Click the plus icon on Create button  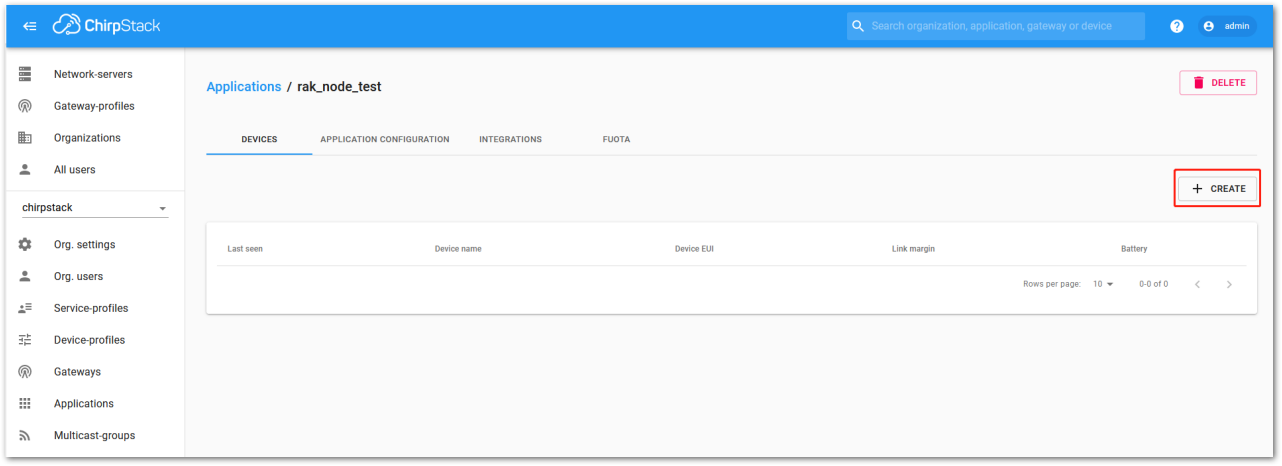pyautogui.click(x=1197, y=189)
